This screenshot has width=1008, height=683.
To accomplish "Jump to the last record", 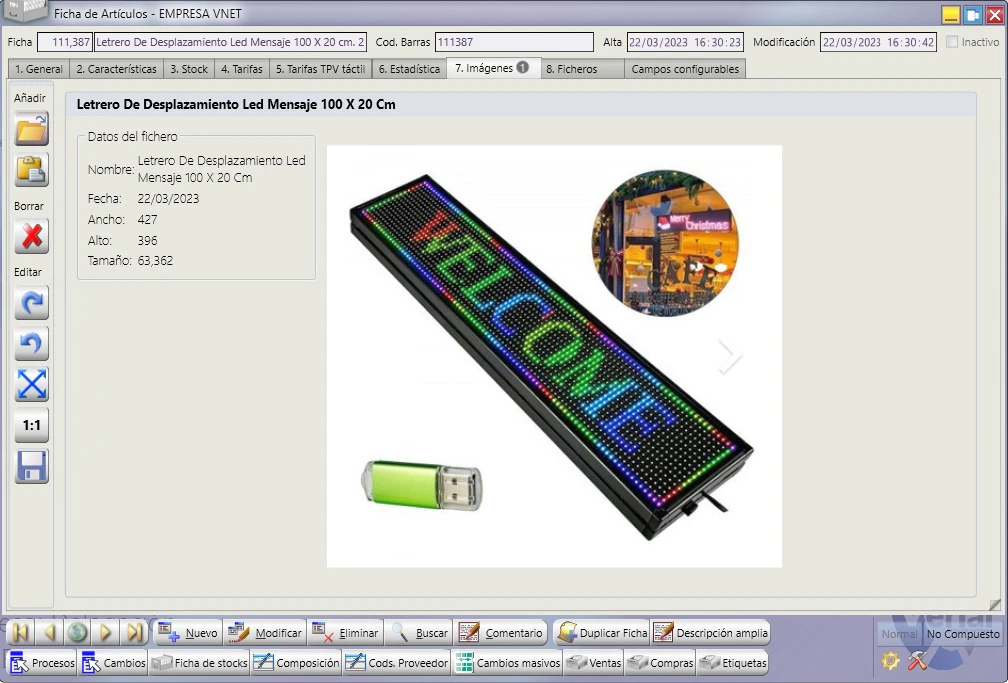I will (x=134, y=633).
